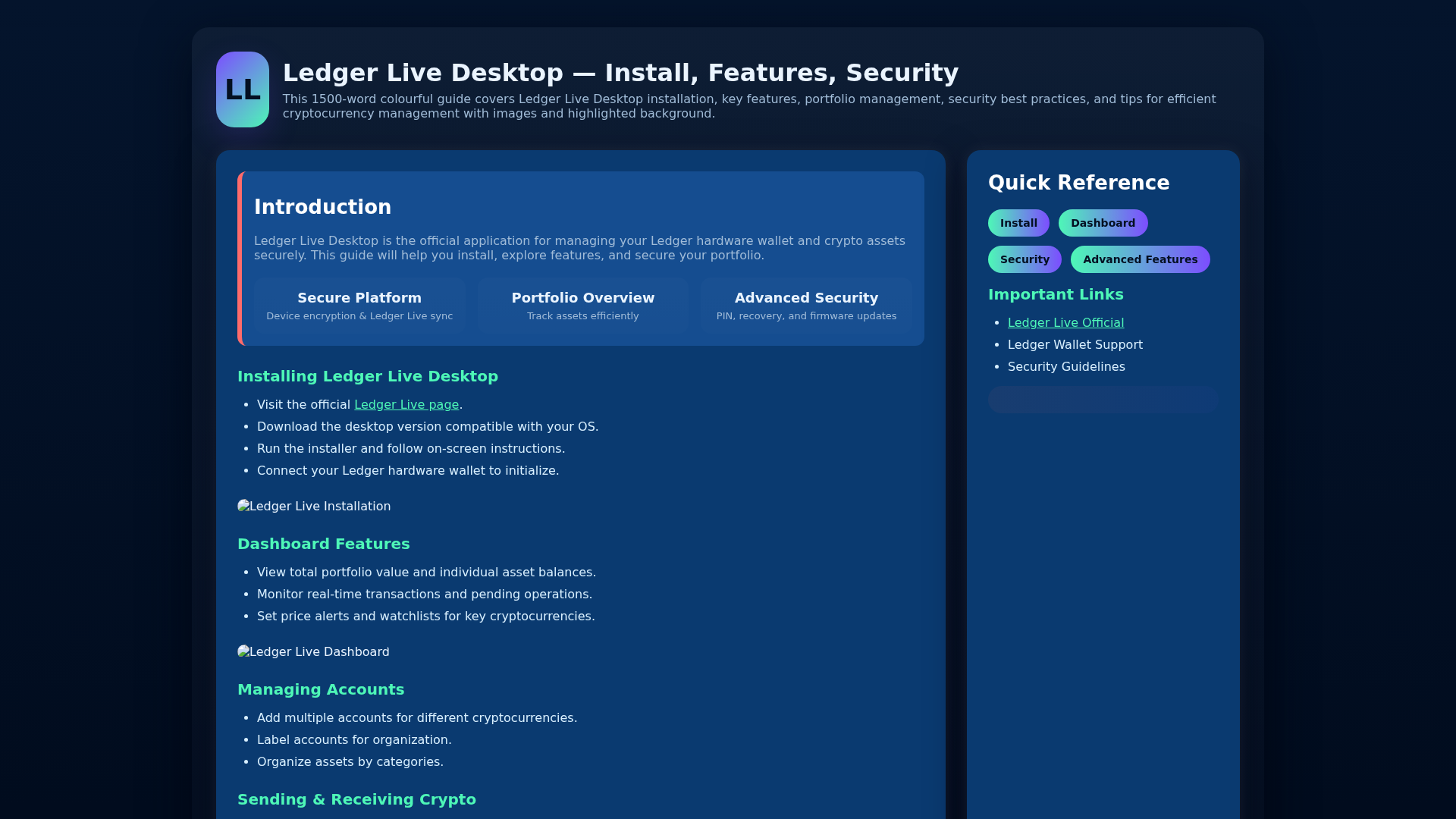Click the Secure Platform card
Image resolution: width=1456 pixels, height=819 pixels.
359,306
